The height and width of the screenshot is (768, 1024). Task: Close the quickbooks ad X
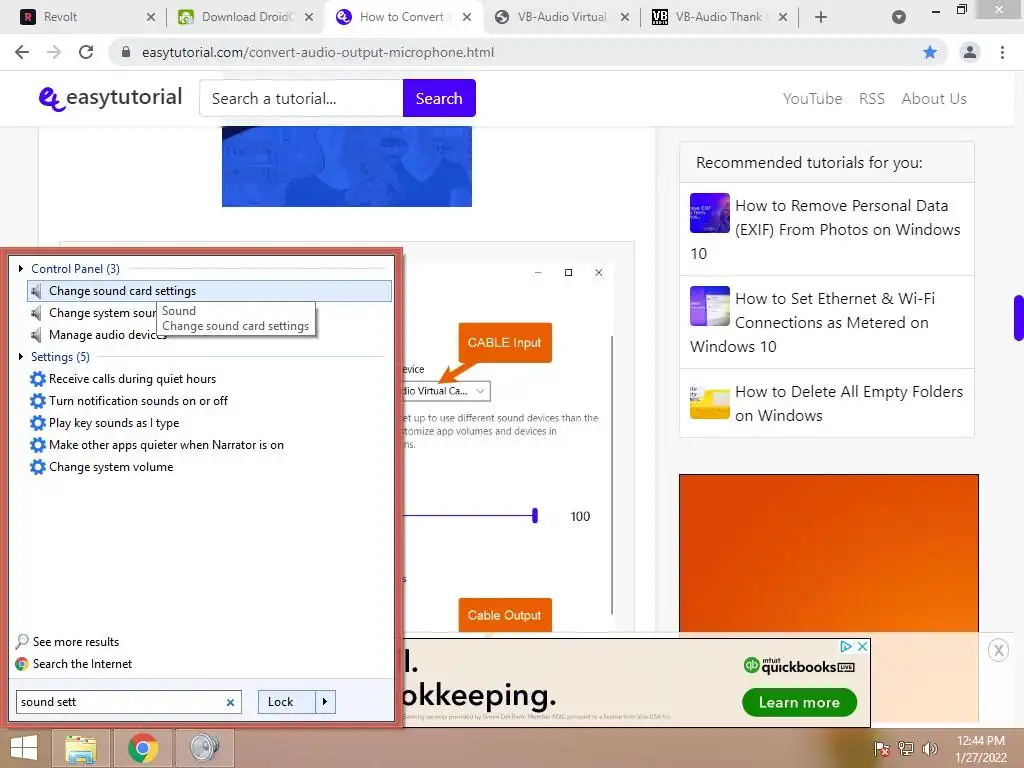(x=862, y=646)
